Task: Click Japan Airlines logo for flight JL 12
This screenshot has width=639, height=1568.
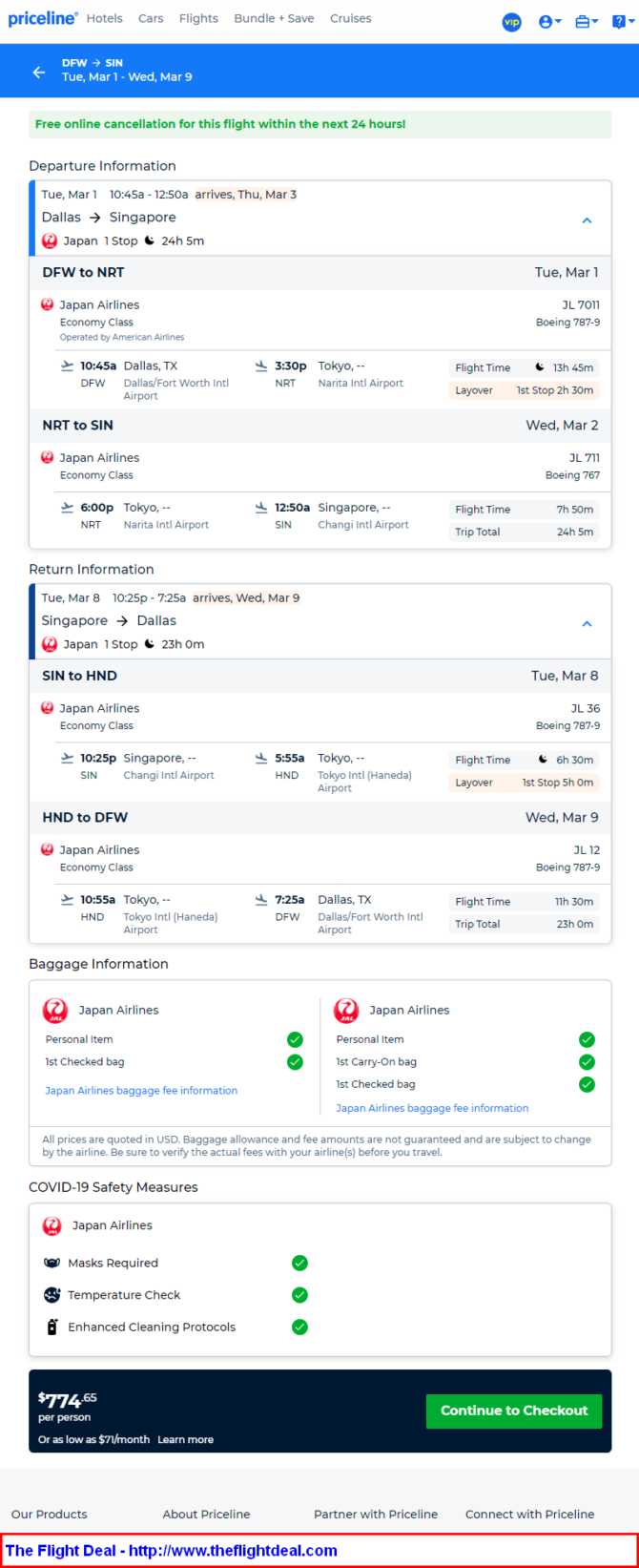Action: point(48,849)
